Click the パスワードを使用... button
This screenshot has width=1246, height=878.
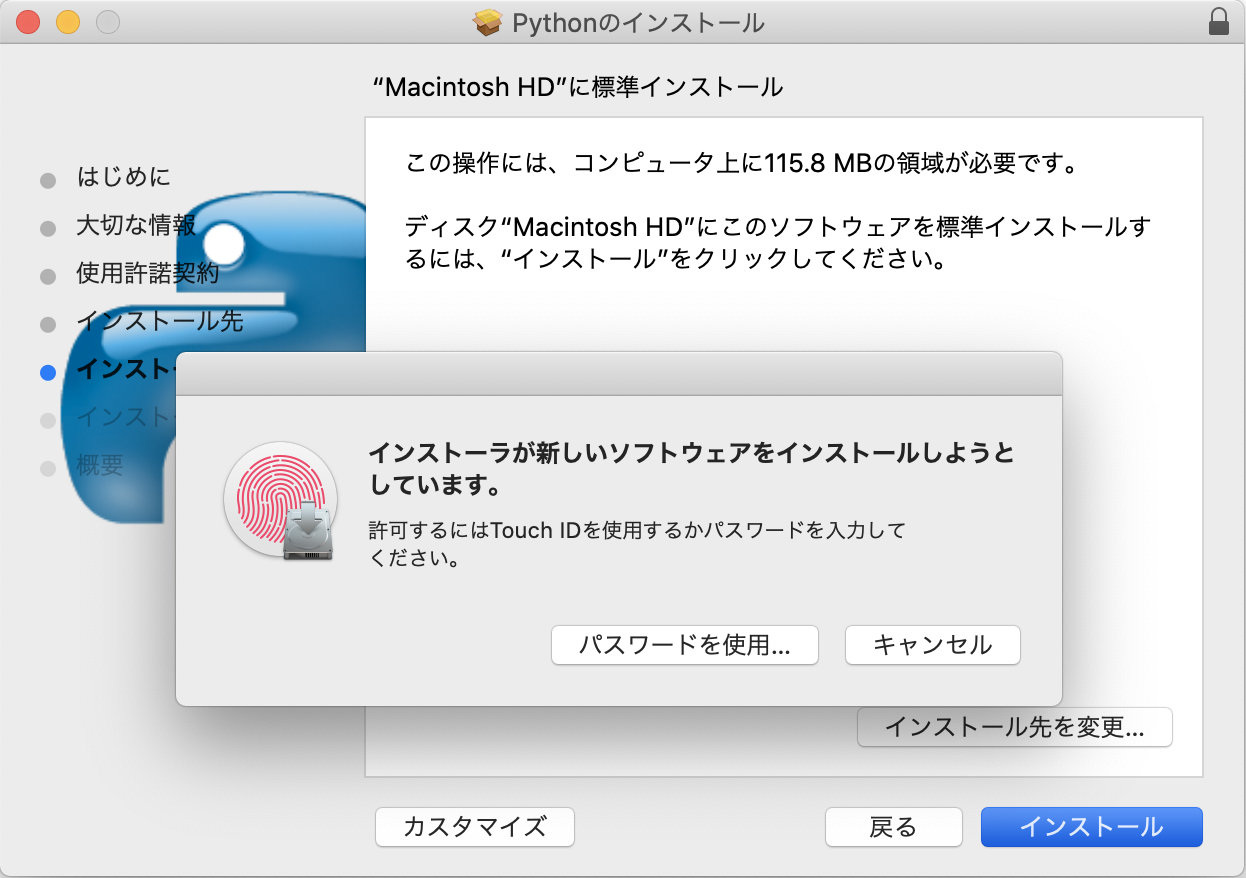click(685, 645)
